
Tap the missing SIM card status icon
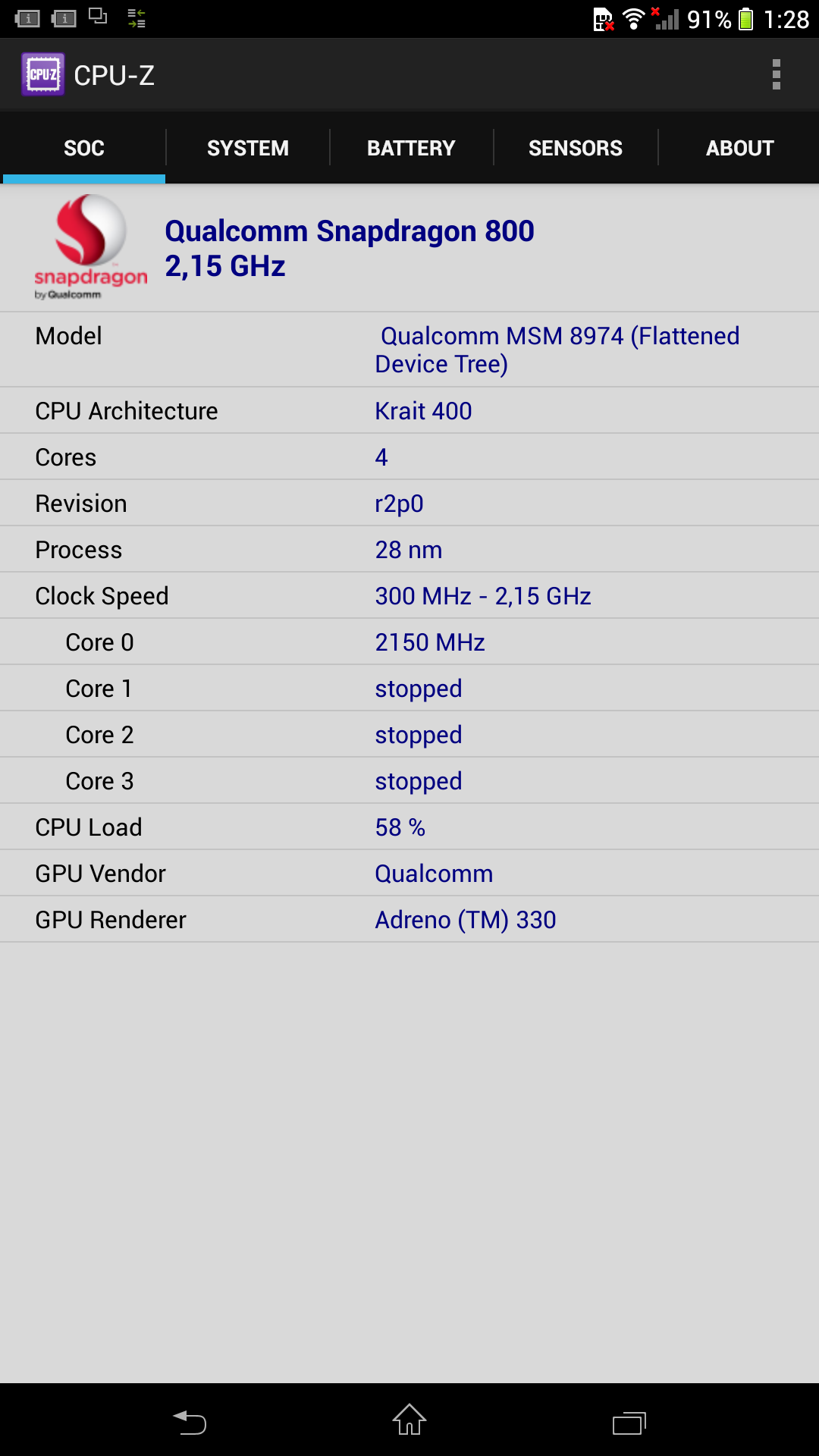click(603, 19)
